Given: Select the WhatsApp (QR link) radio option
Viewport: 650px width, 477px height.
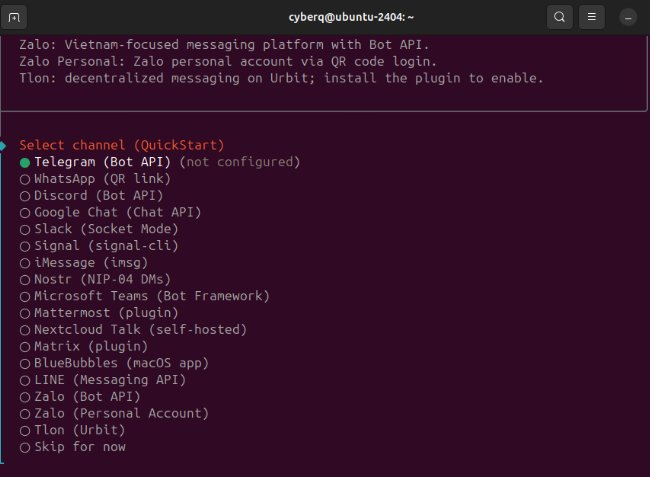Looking at the screenshot, I should click(x=25, y=179).
